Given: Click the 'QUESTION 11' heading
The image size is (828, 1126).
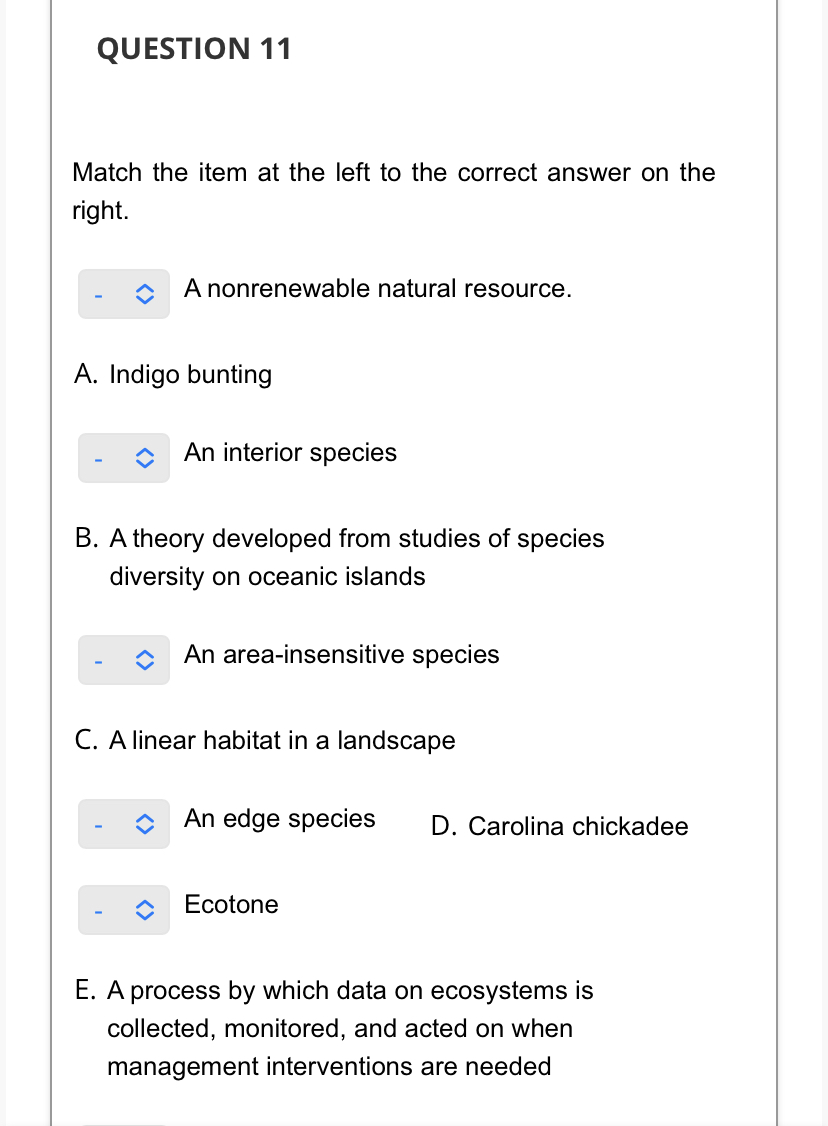Looking at the screenshot, I should tap(194, 48).
